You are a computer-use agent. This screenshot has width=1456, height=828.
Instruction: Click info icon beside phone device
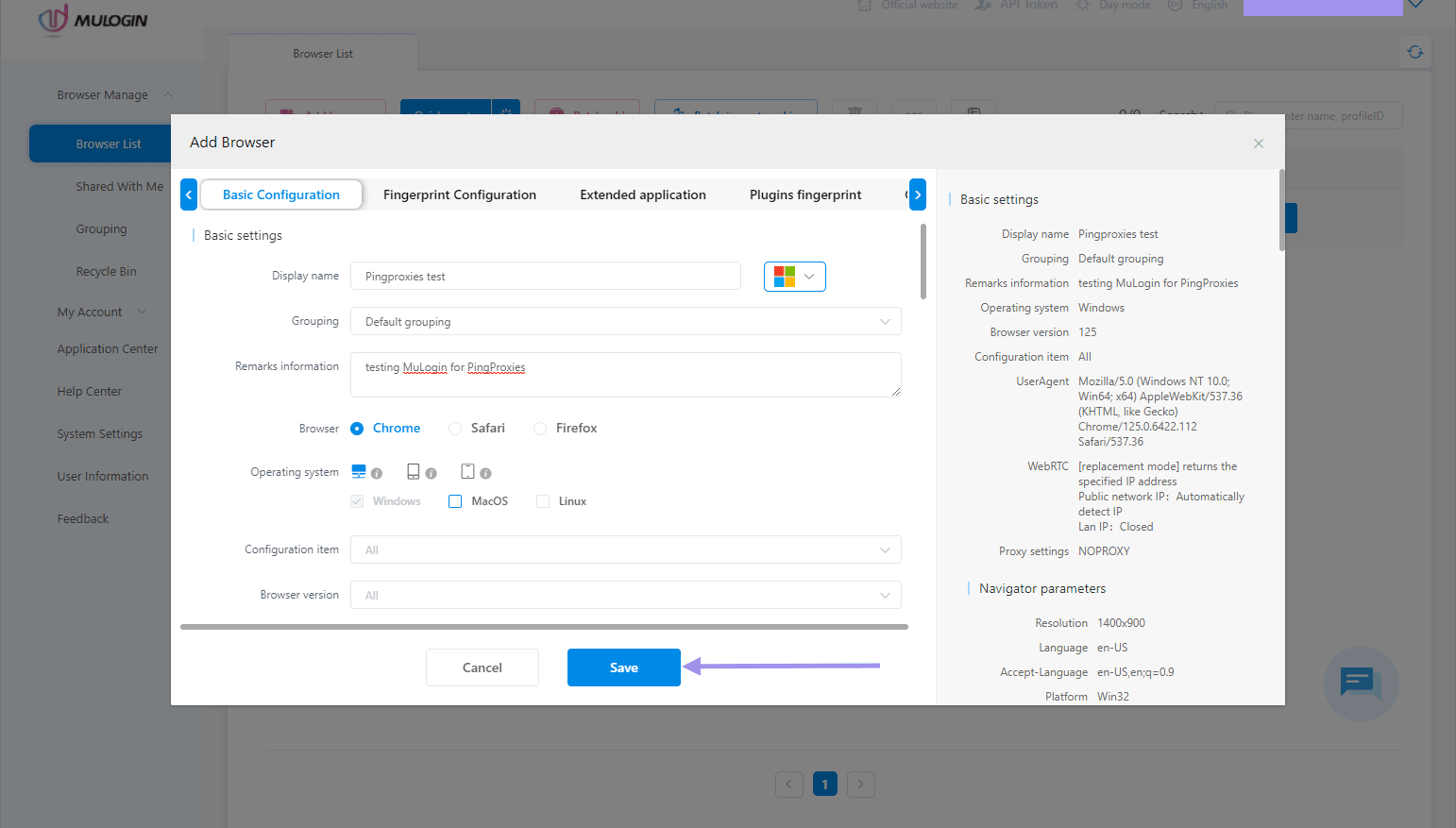485,473
